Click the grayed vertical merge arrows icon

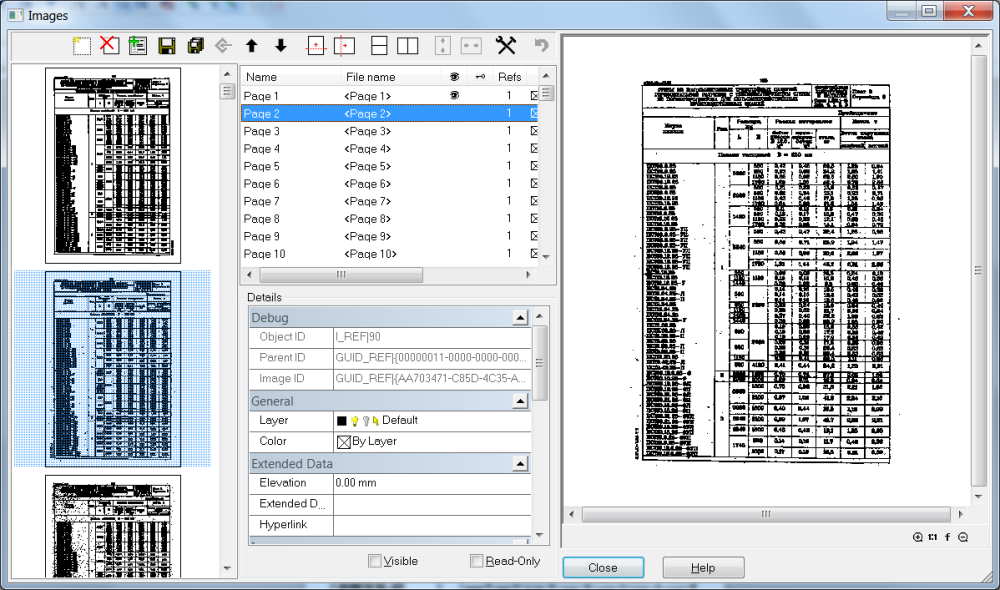click(443, 45)
